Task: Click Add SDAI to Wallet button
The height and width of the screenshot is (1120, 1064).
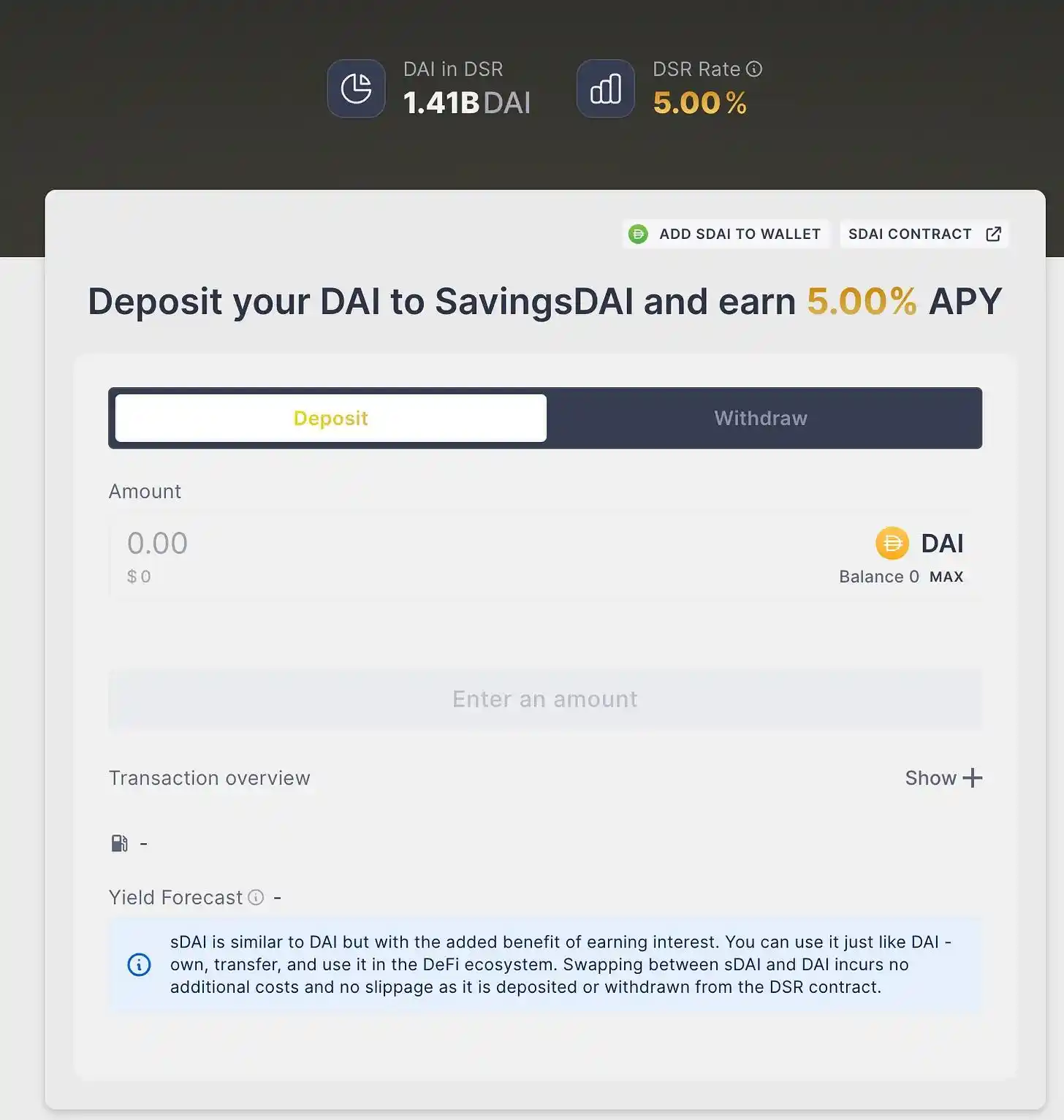Action: [x=726, y=234]
